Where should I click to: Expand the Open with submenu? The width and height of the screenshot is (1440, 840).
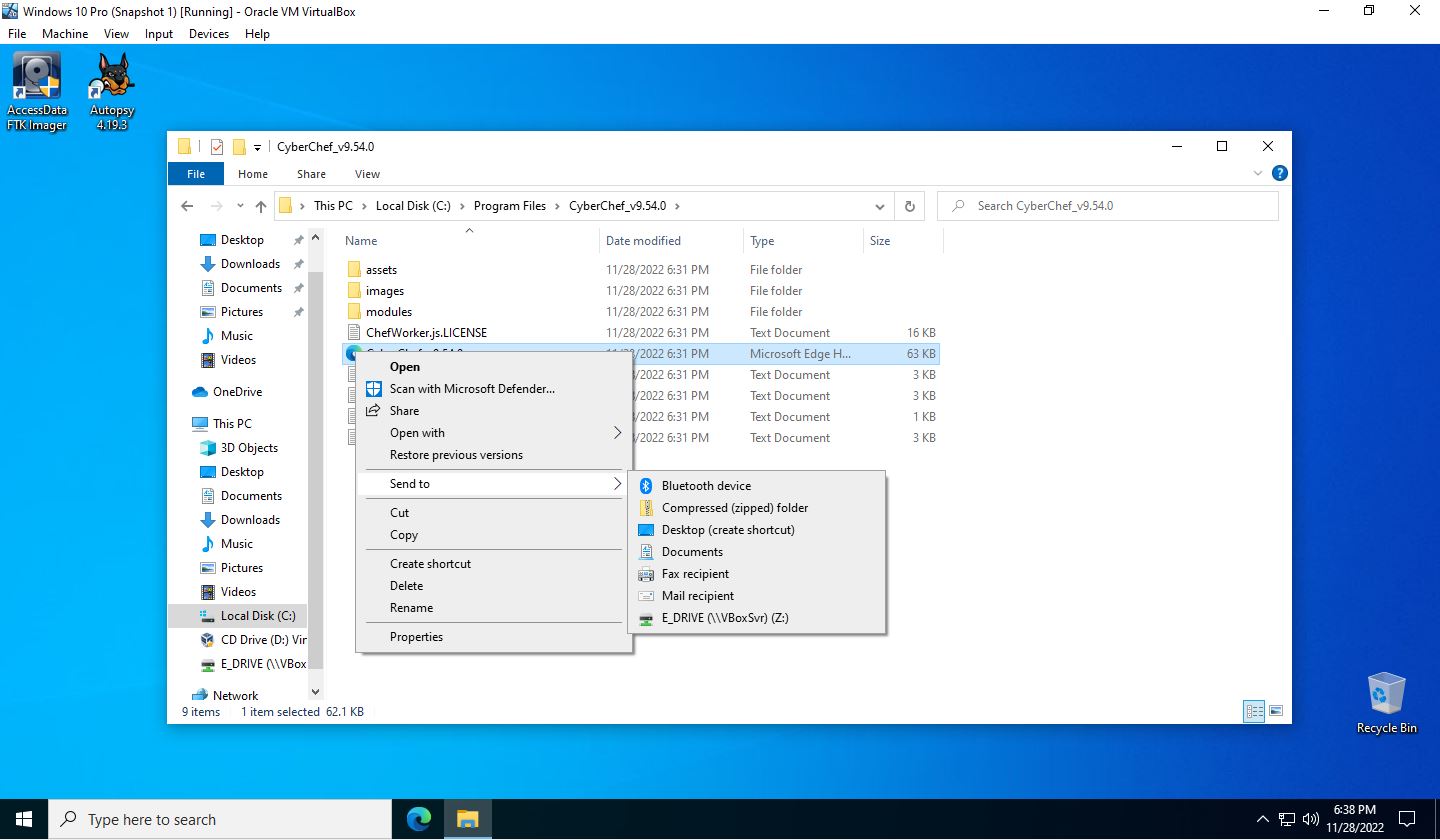pos(494,433)
